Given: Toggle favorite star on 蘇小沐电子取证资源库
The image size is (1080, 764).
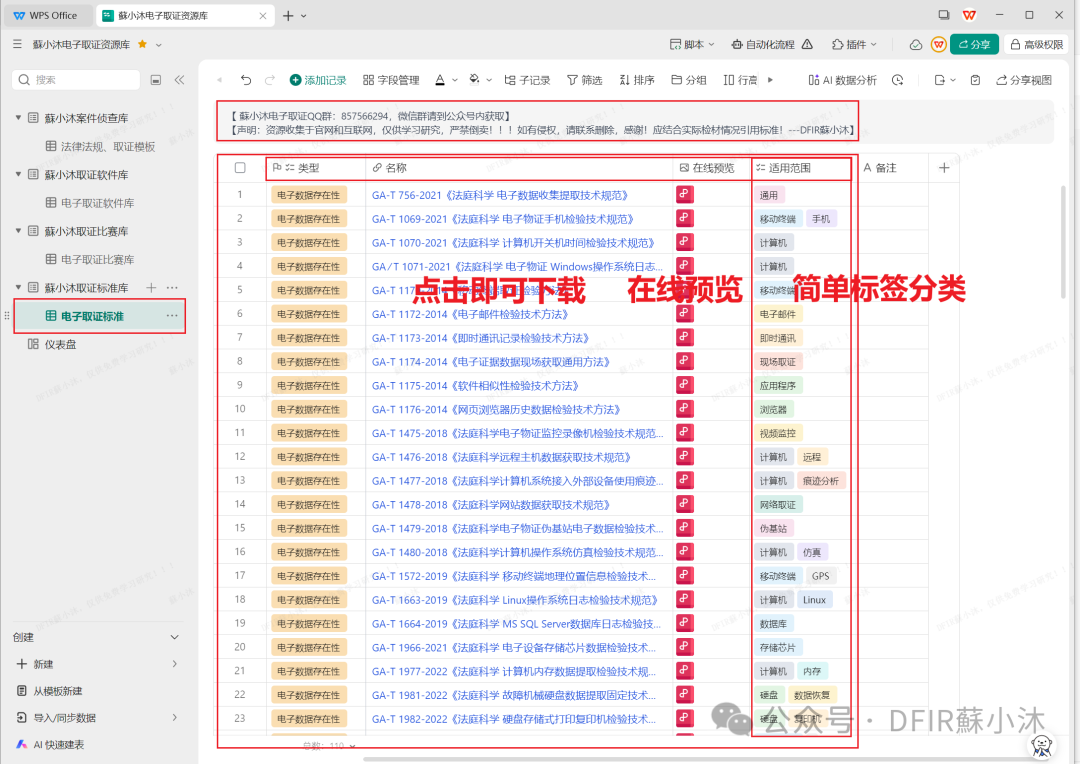Looking at the screenshot, I should pos(142,45).
